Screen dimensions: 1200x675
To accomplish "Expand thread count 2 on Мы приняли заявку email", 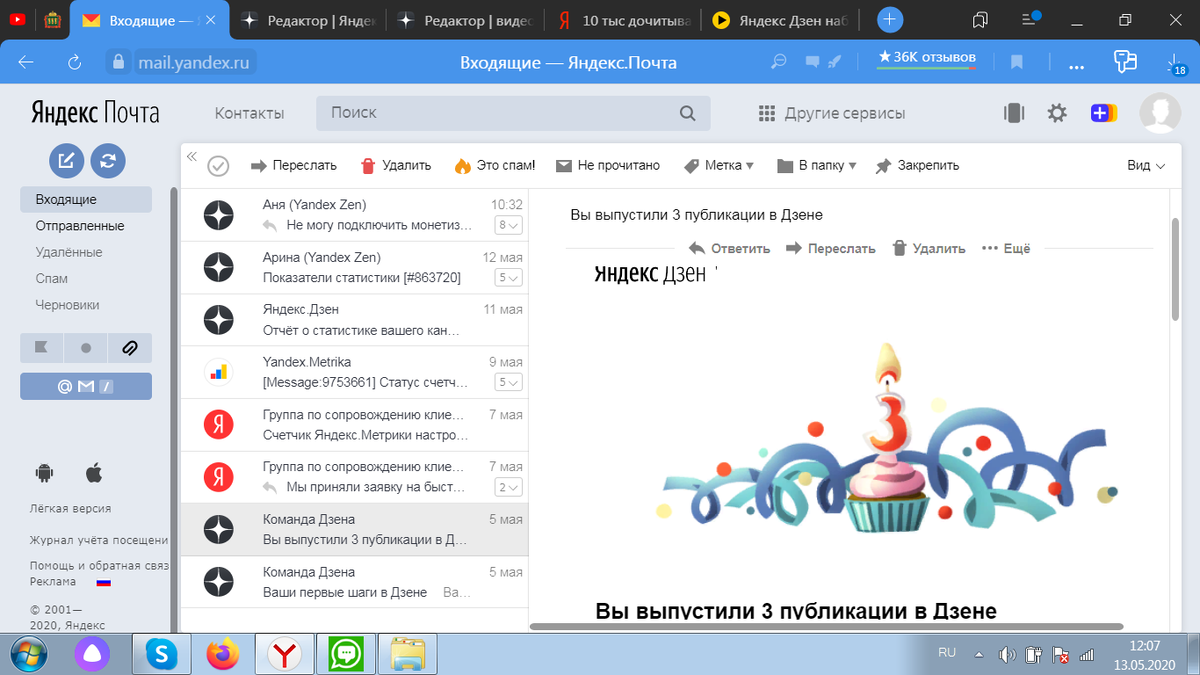I will pyautogui.click(x=509, y=487).
